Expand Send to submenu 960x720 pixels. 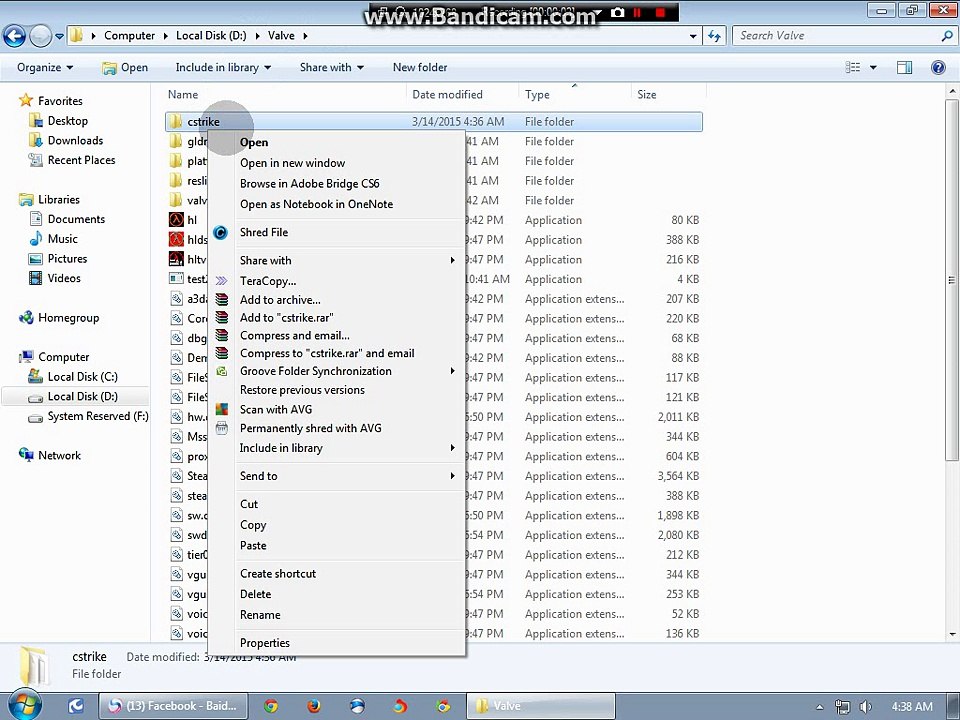pos(452,476)
